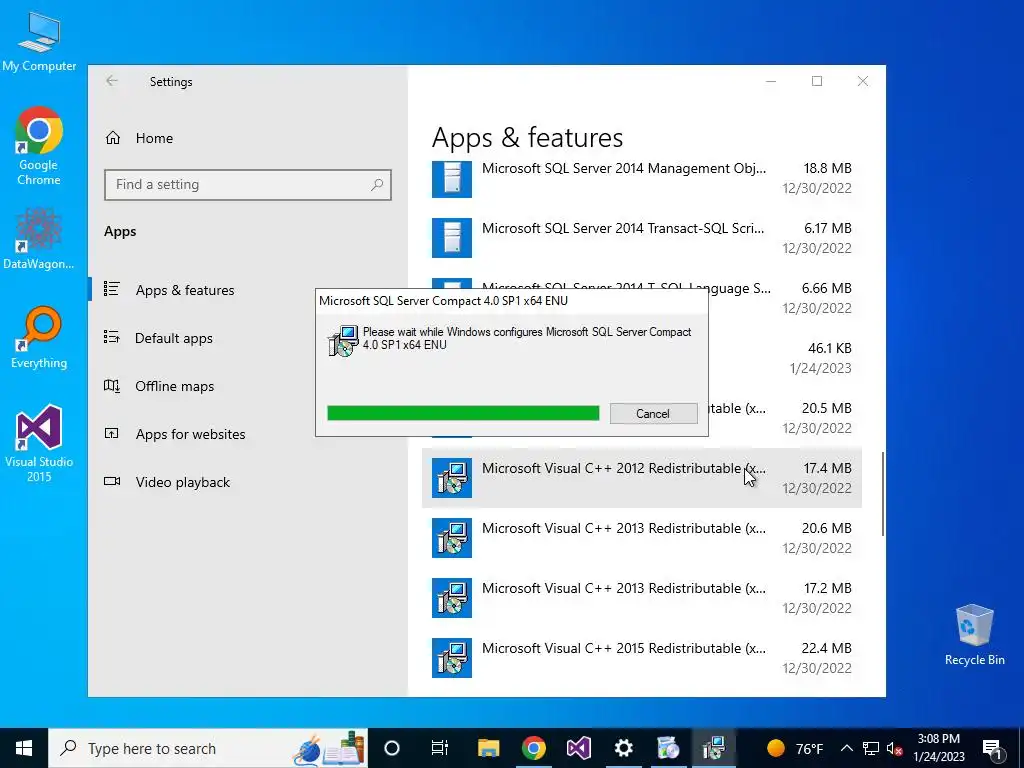Launch Visual Studio 2015 desktop shortcut
The image size is (1024, 768).
pos(39,443)
